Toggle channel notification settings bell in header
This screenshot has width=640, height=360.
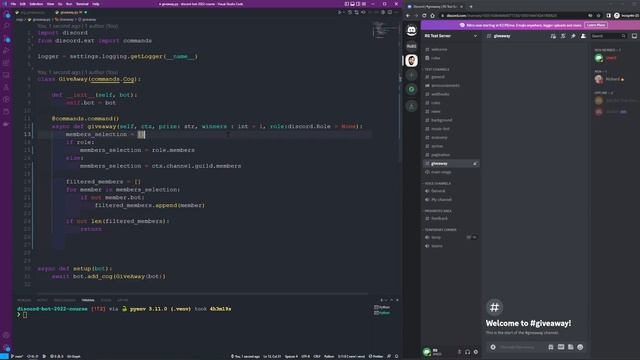click(x=563, y=36)
